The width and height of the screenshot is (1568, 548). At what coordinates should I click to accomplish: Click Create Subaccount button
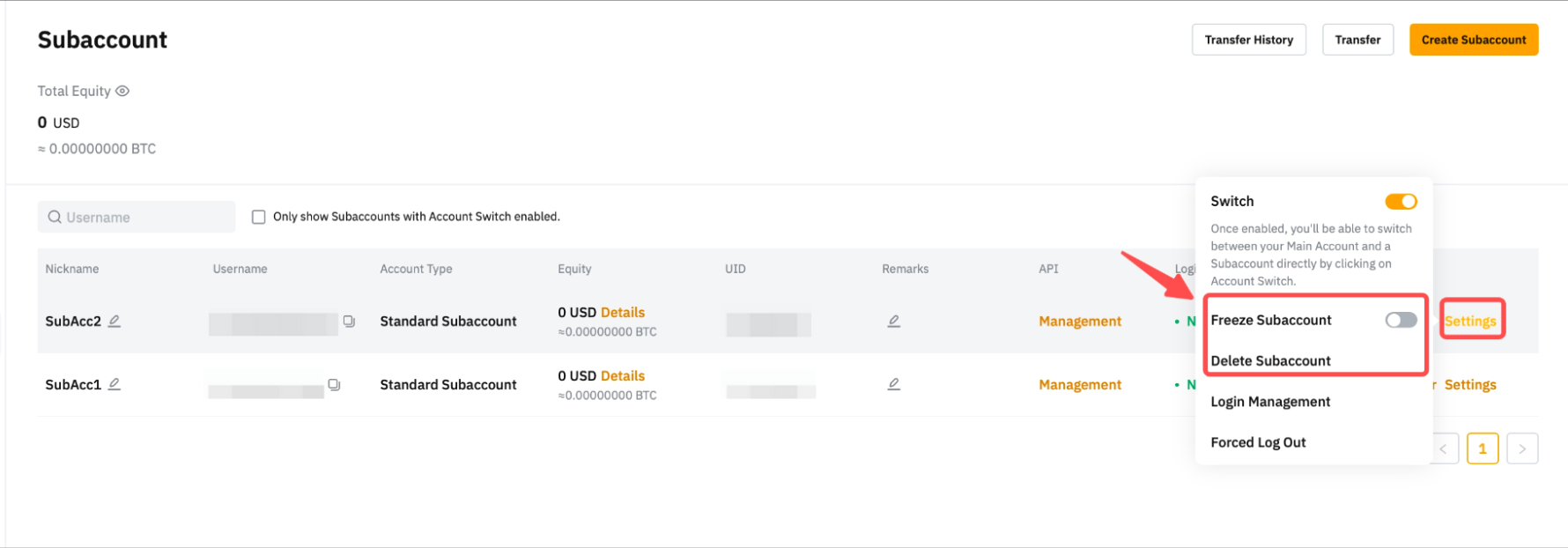[1473, 40]
